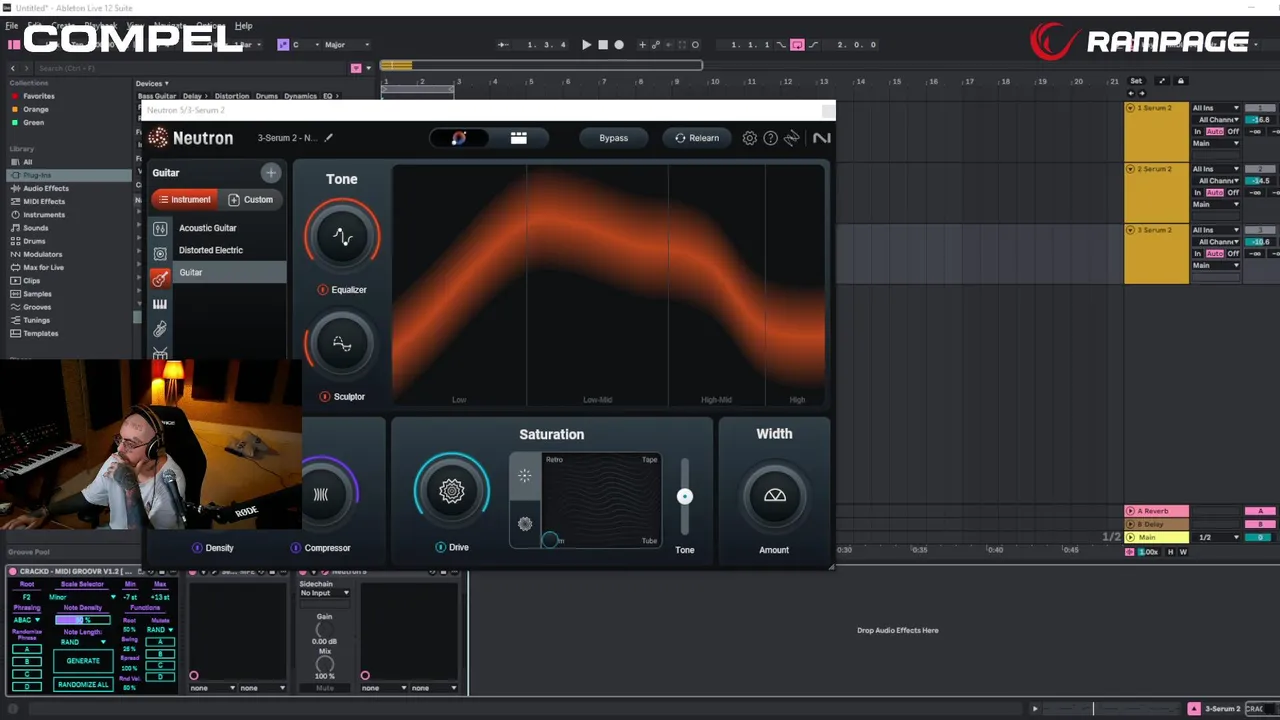The width and height of the screenshot is (1280, 720).
Task: Toggle the Sculptor power button
Action: click(324, 397)
